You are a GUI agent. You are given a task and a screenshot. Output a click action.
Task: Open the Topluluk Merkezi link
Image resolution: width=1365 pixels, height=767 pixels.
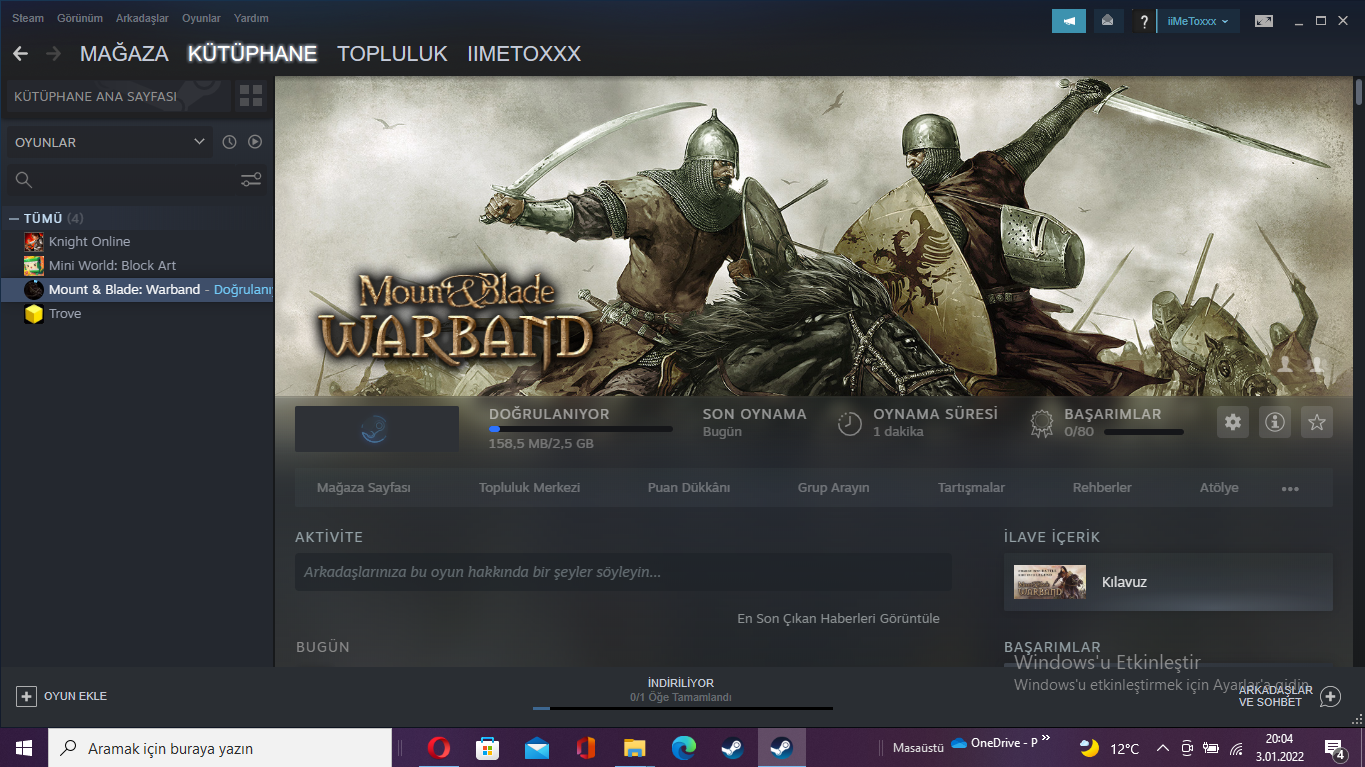pyautogui.click(x=529, y=488)
